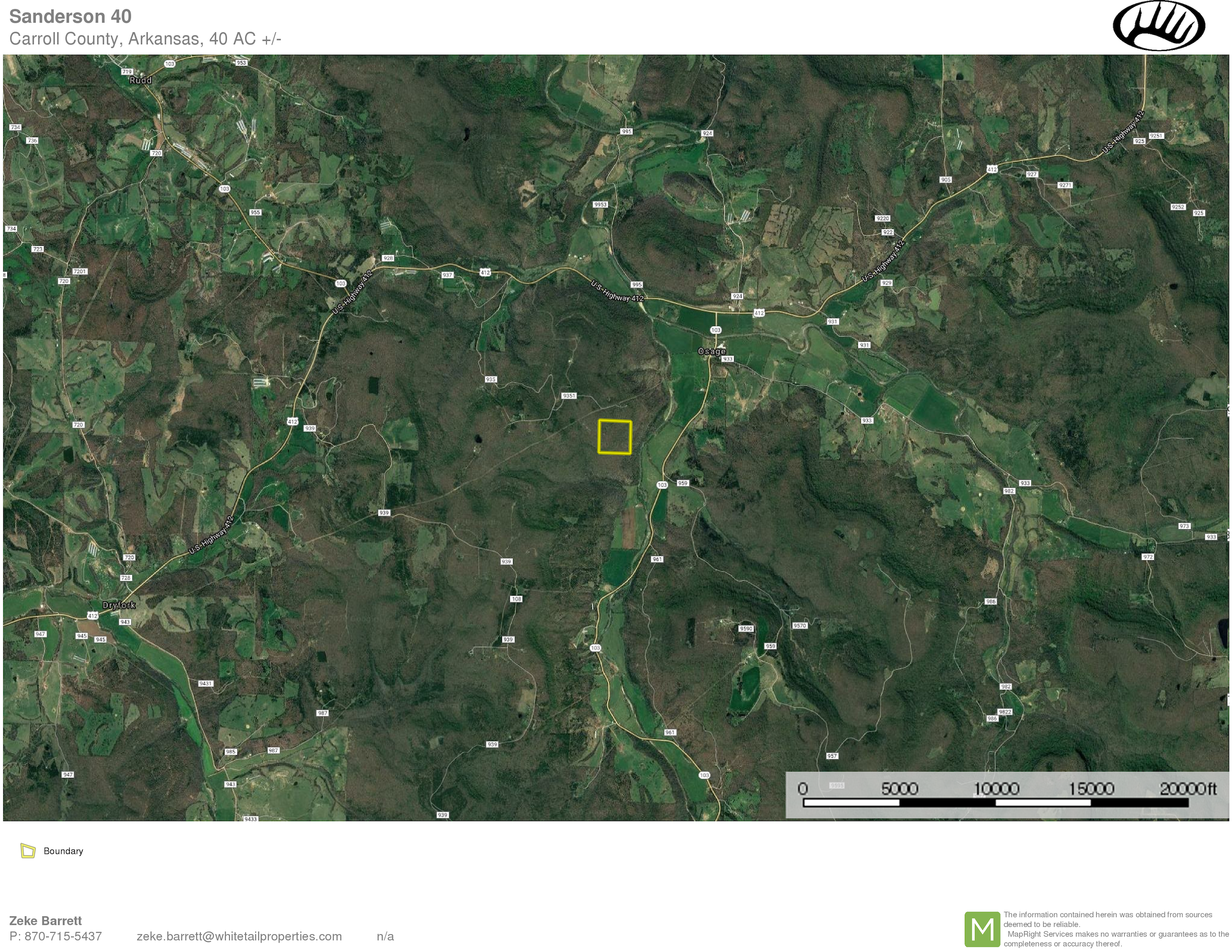Click the 9822 route marker
Viewport: 1232px width, 952px height.
(x=1005, y=712)
